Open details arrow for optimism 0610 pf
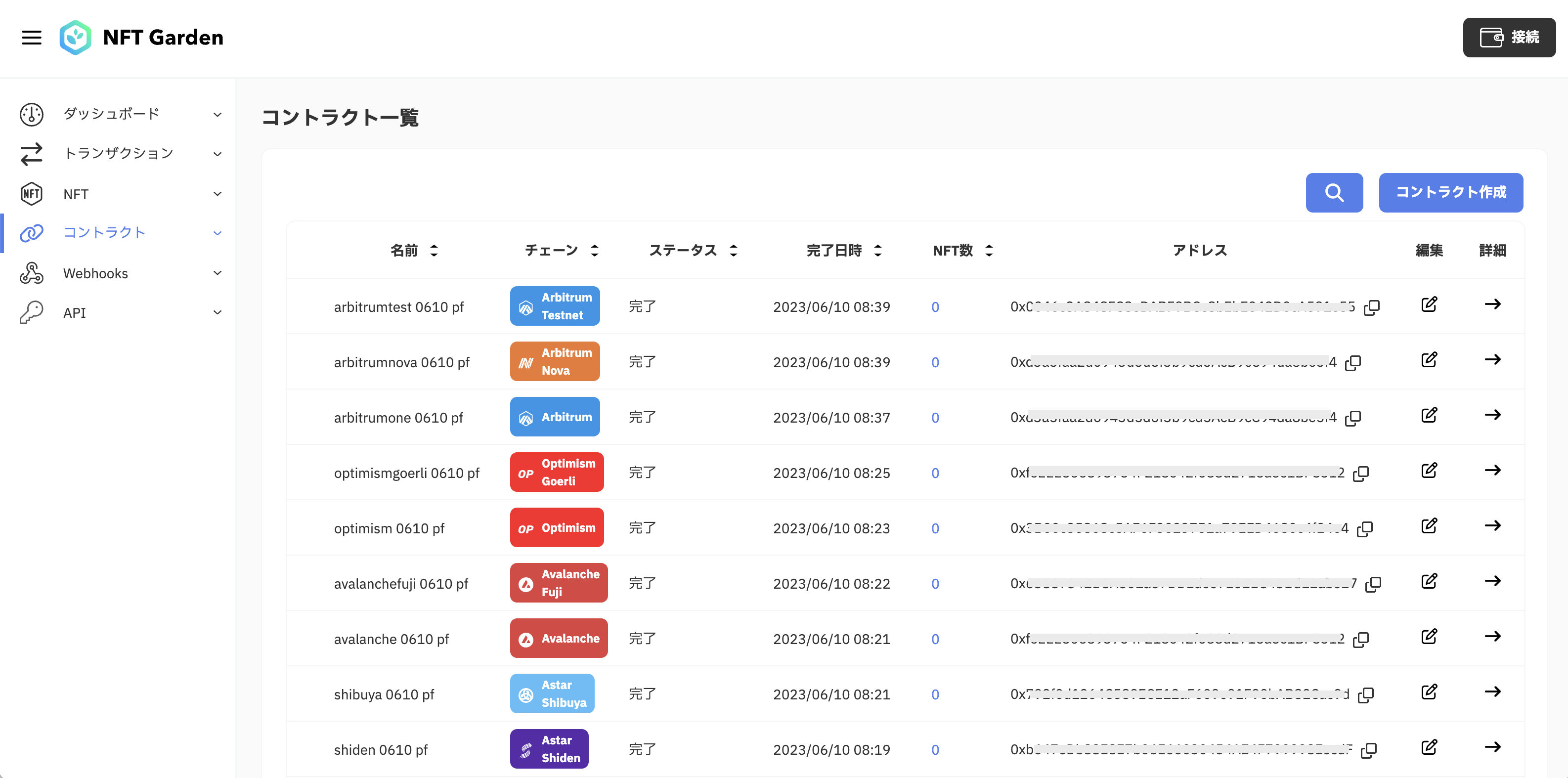Viewport: 1568px width, 778px height. [x=1492, y=526]
